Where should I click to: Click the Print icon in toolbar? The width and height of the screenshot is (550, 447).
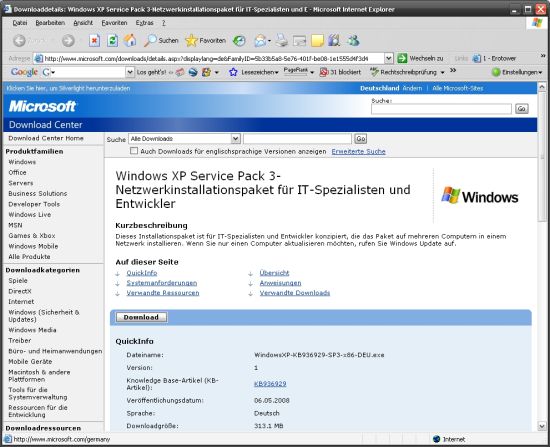click(281, 41)
